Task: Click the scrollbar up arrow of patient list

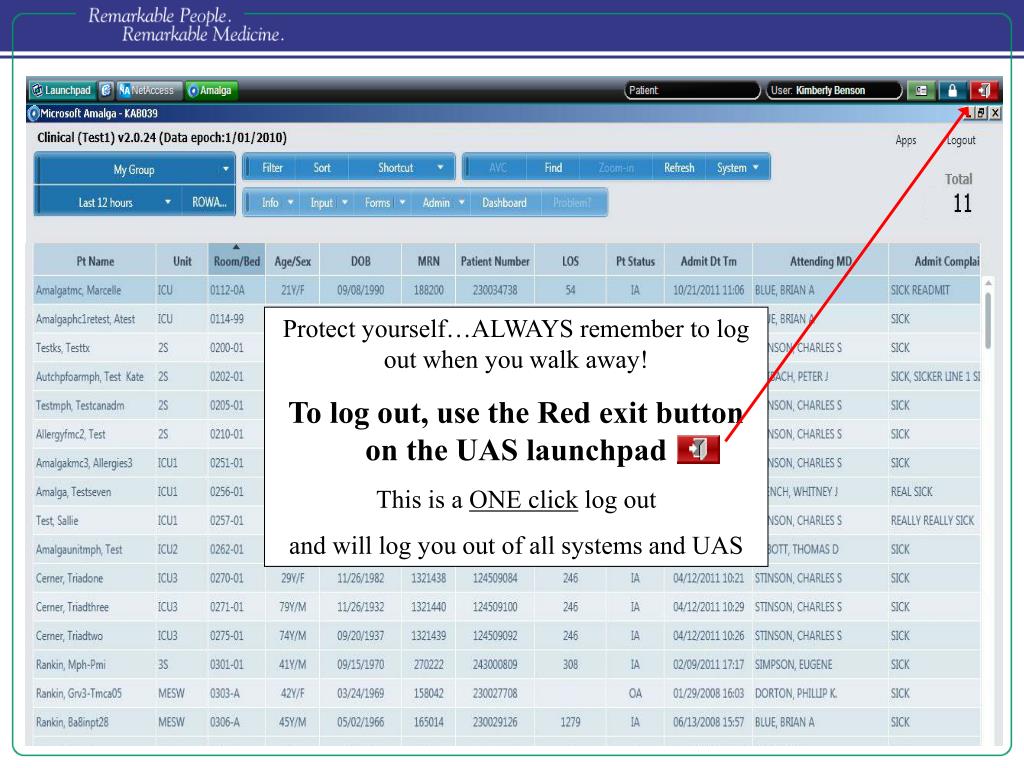Action: 988,282
